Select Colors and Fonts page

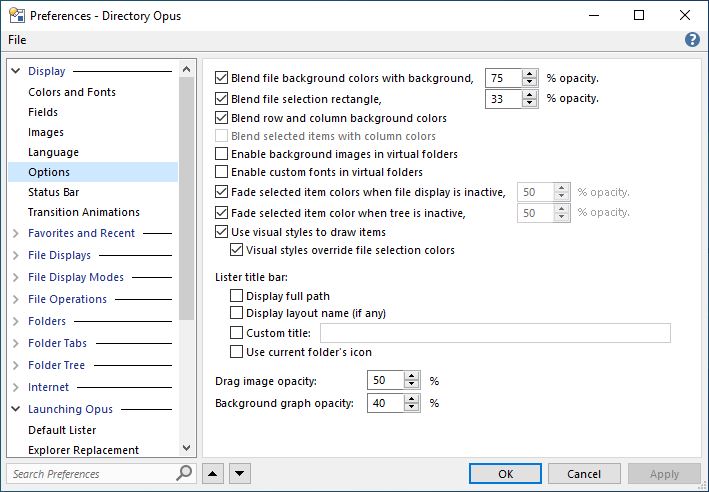pos(72,92)
